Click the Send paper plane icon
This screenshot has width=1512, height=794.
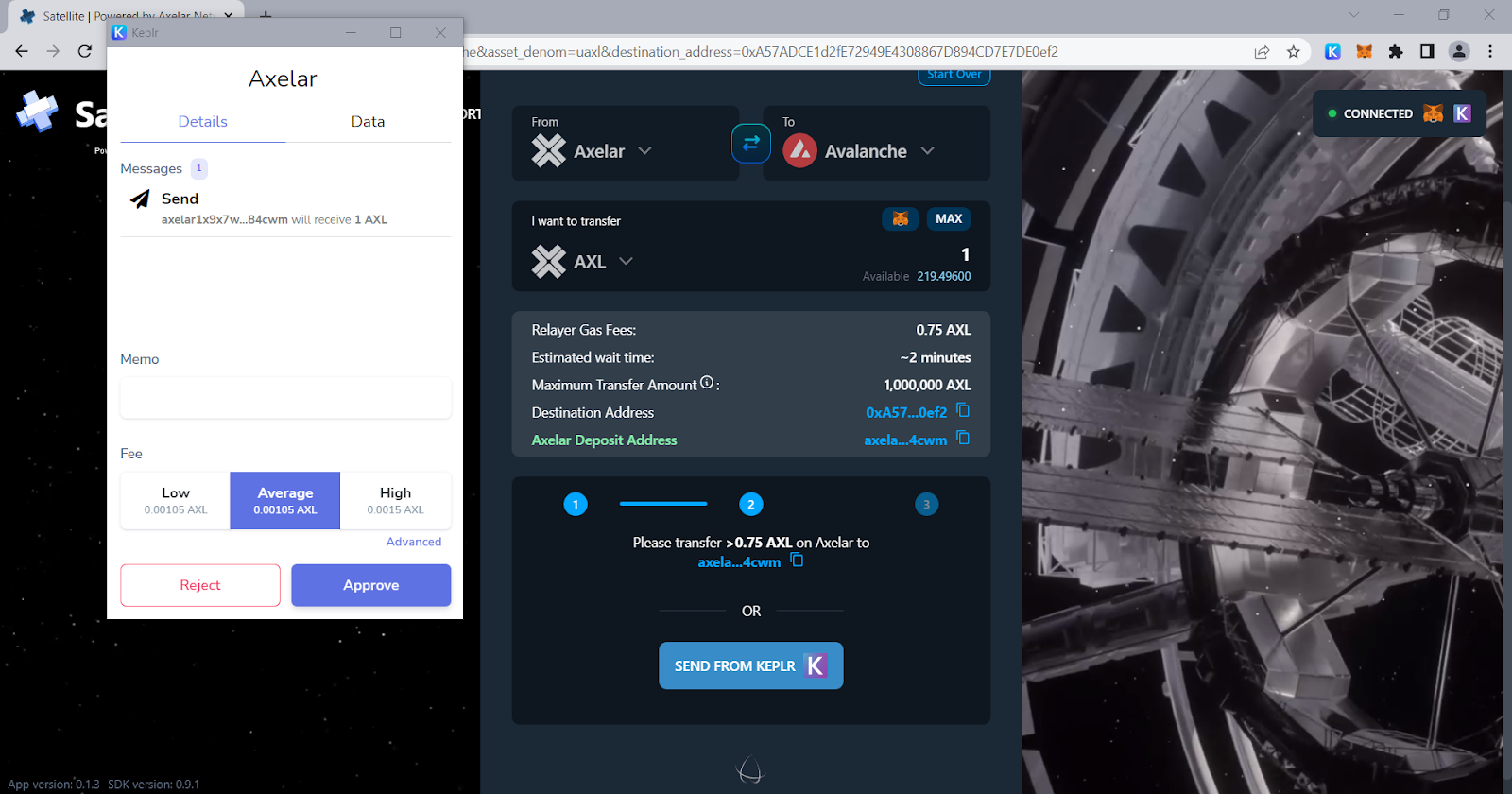(x=140, y=198)
